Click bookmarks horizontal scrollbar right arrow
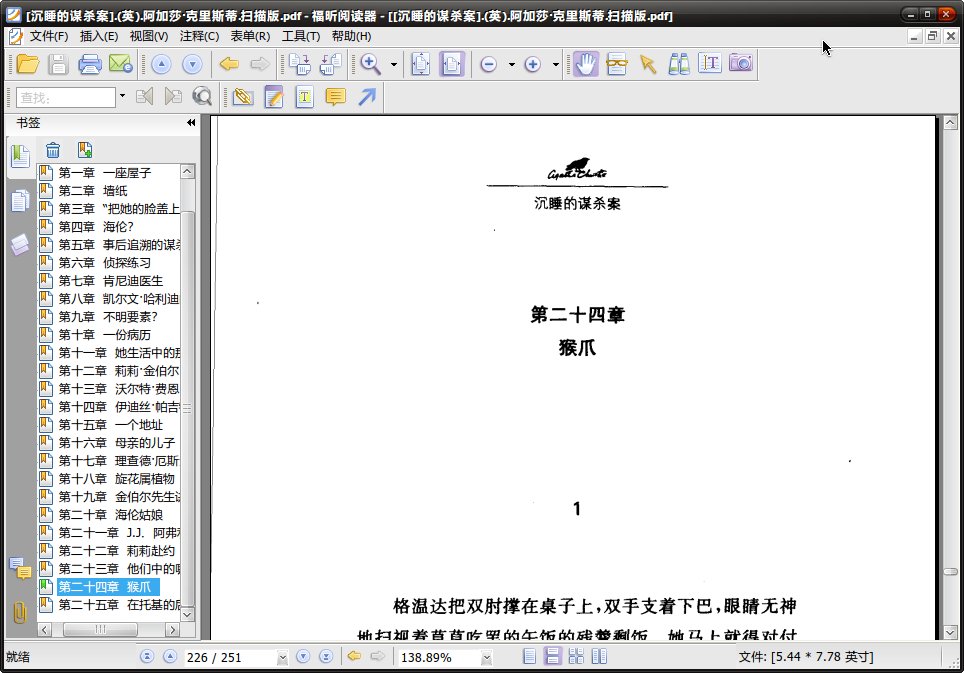 tap(173, 630)
